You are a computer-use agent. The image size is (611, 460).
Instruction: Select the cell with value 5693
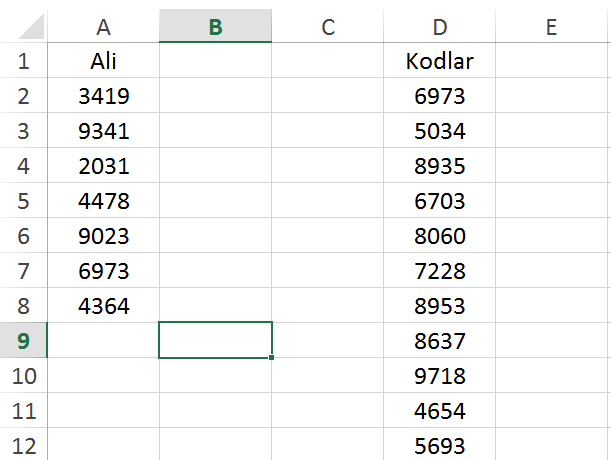click(439, 445)
